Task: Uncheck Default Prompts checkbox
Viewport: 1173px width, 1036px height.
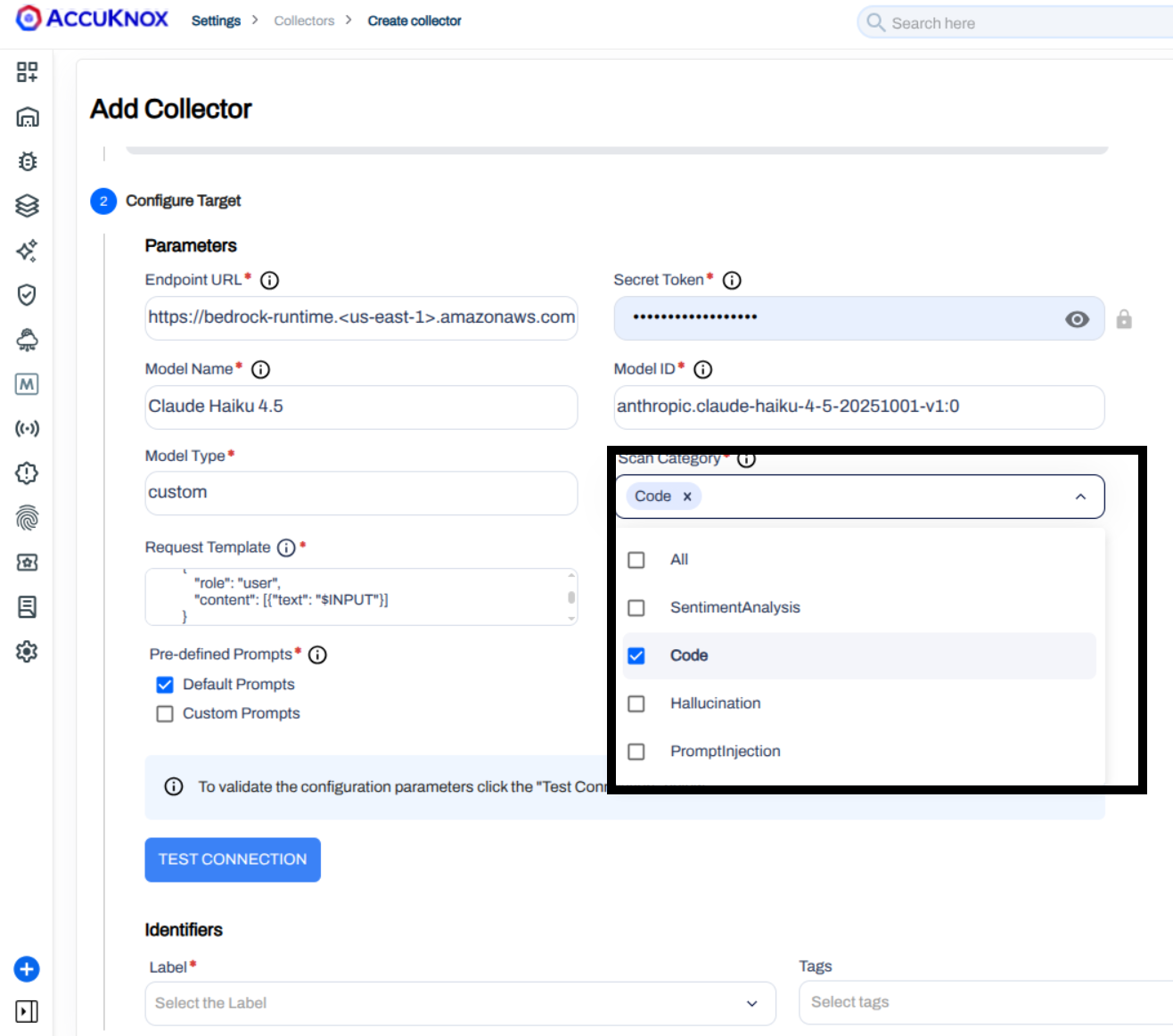Action: (x=165, y=685)
